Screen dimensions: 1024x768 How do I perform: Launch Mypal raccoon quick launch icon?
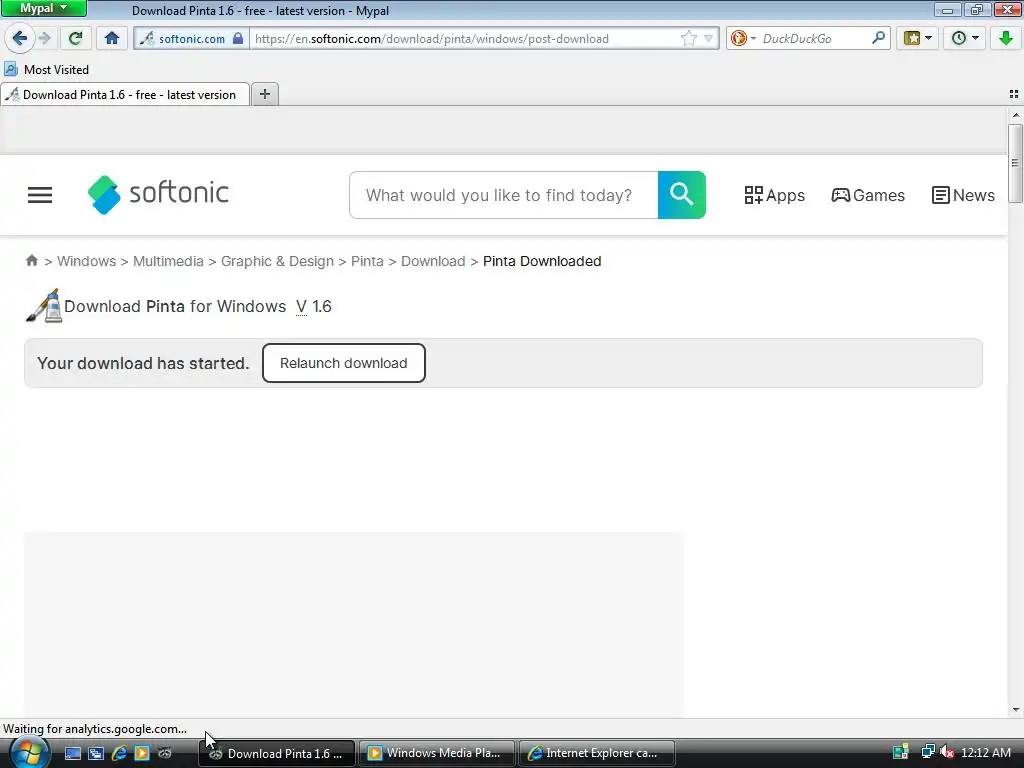tap(165, 753)
